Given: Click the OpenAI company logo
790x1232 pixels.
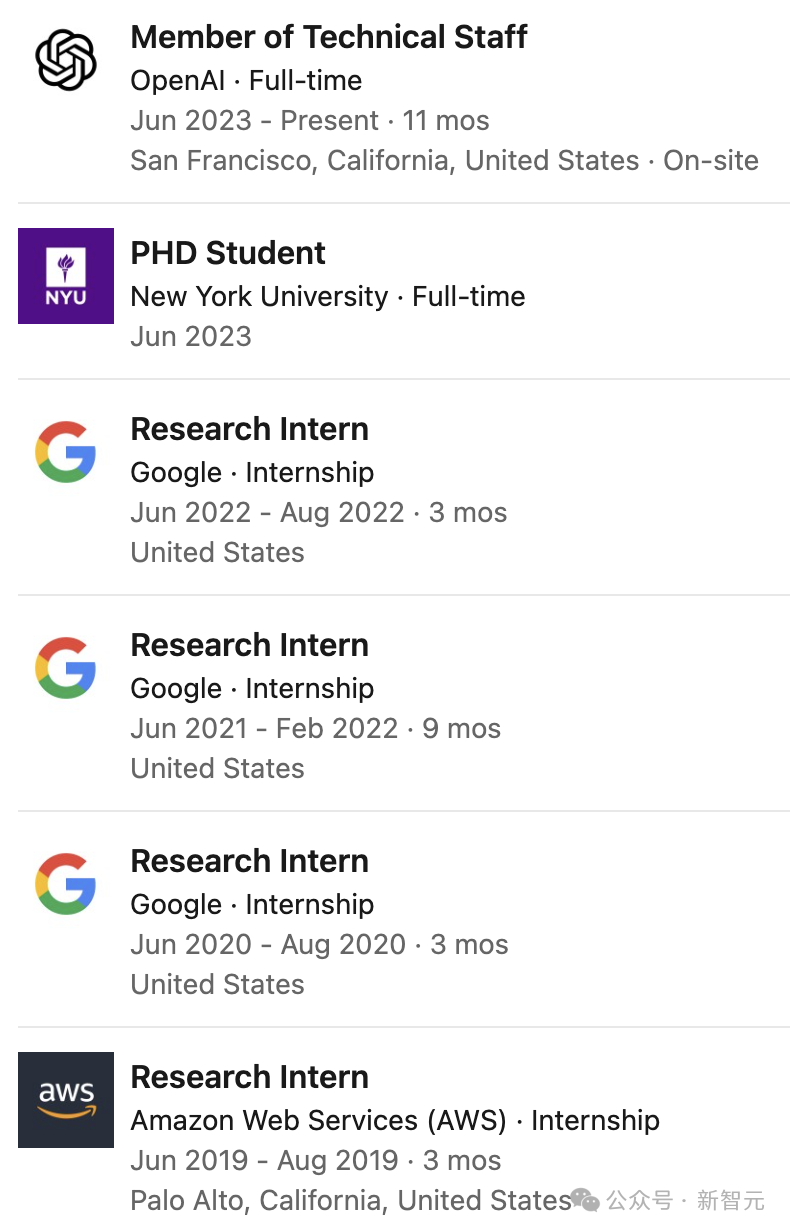Looking at the screenshot, I should [x=66, y=60].
